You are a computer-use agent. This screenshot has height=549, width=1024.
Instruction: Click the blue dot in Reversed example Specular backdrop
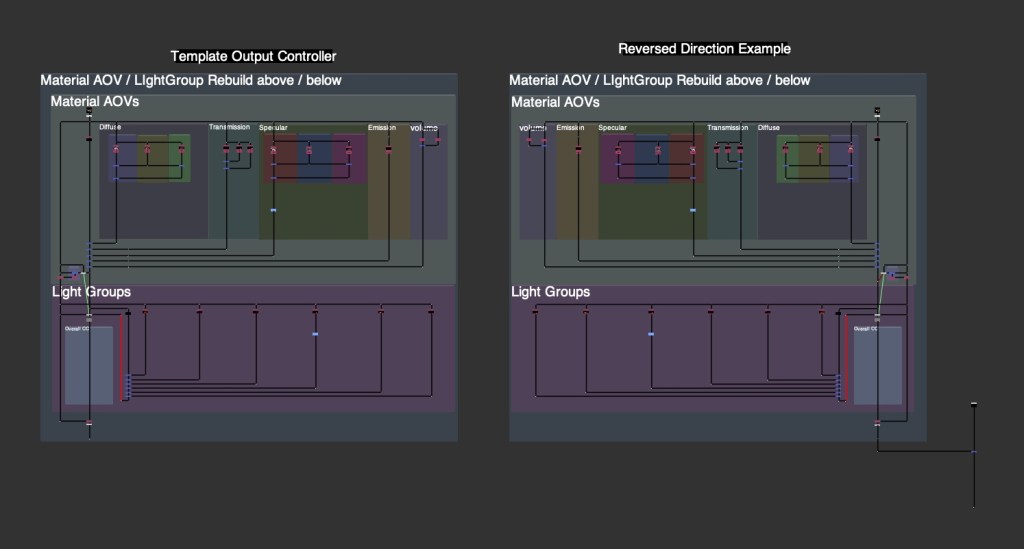click(x=693, y=210)
